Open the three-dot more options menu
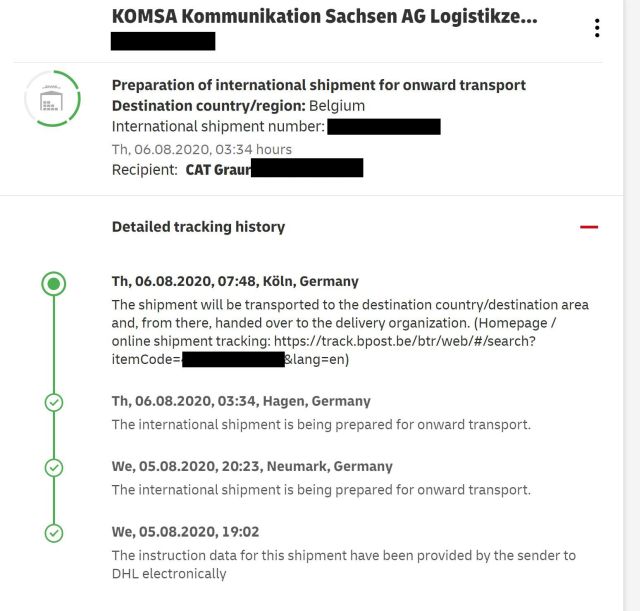 pyautogui.click(x=597, y=28)
